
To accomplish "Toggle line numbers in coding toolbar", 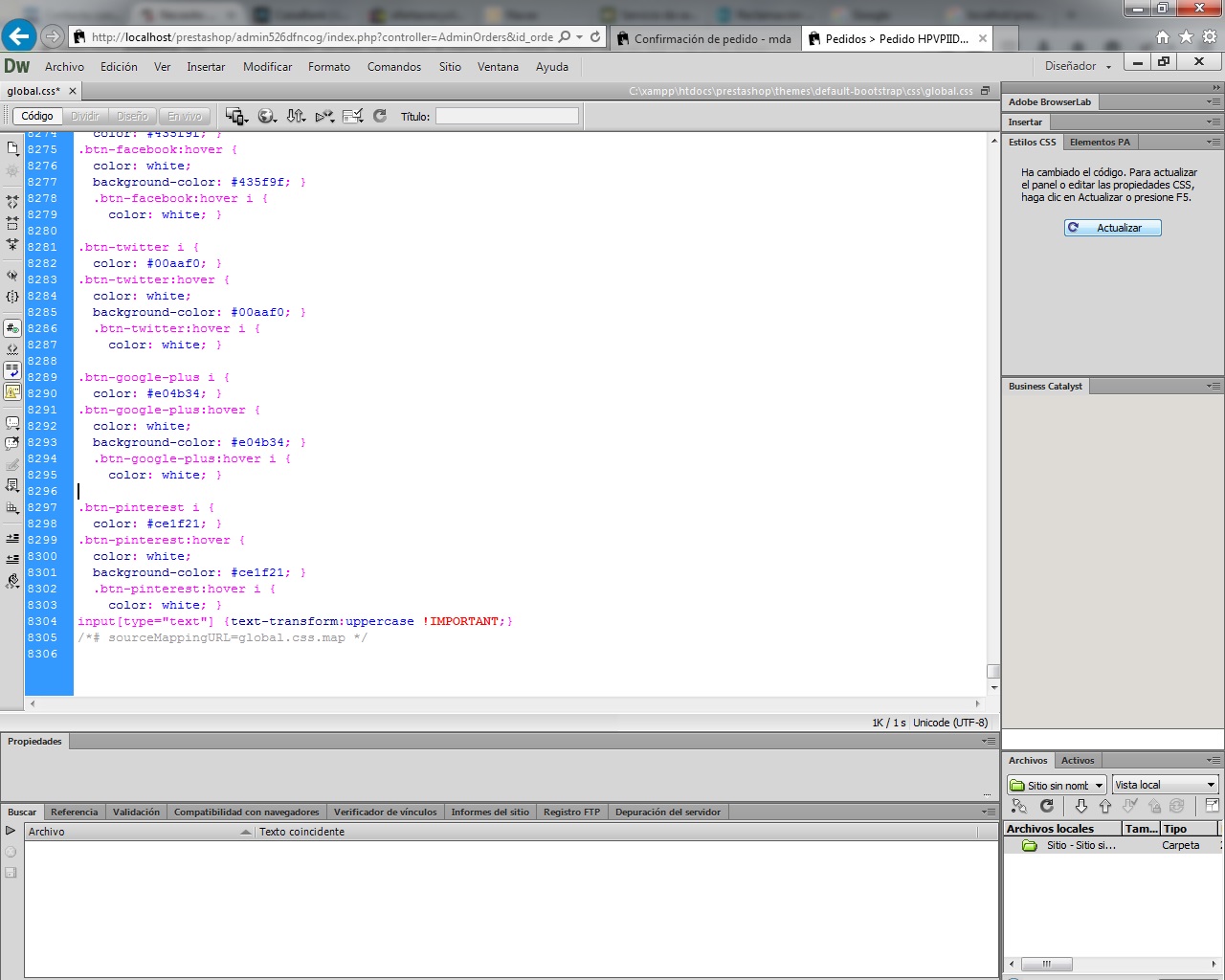I will 12,328.
